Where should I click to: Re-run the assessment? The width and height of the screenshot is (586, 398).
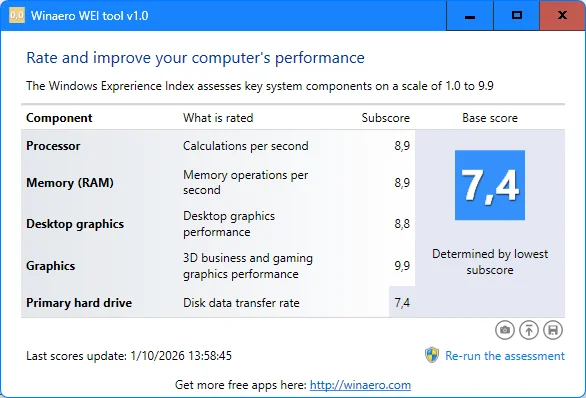pos(505,356)
